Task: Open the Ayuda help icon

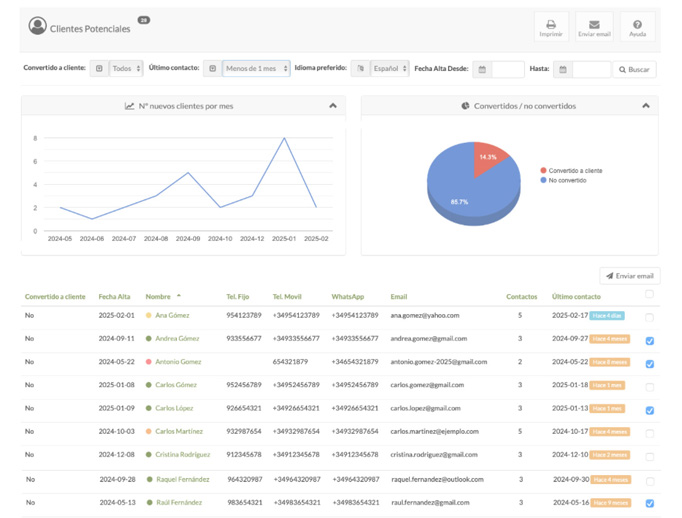Action: click(637, 24)
